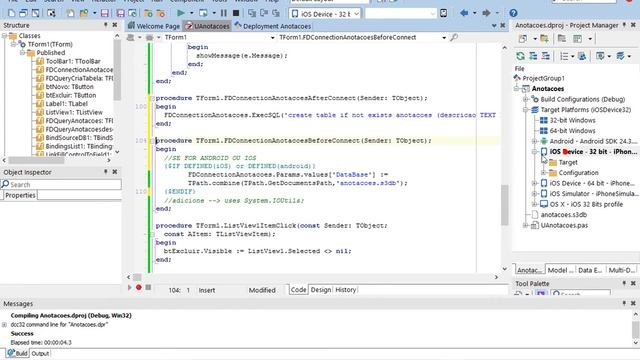
Task: Pin the Structure panel
Action: pos(106,25)
